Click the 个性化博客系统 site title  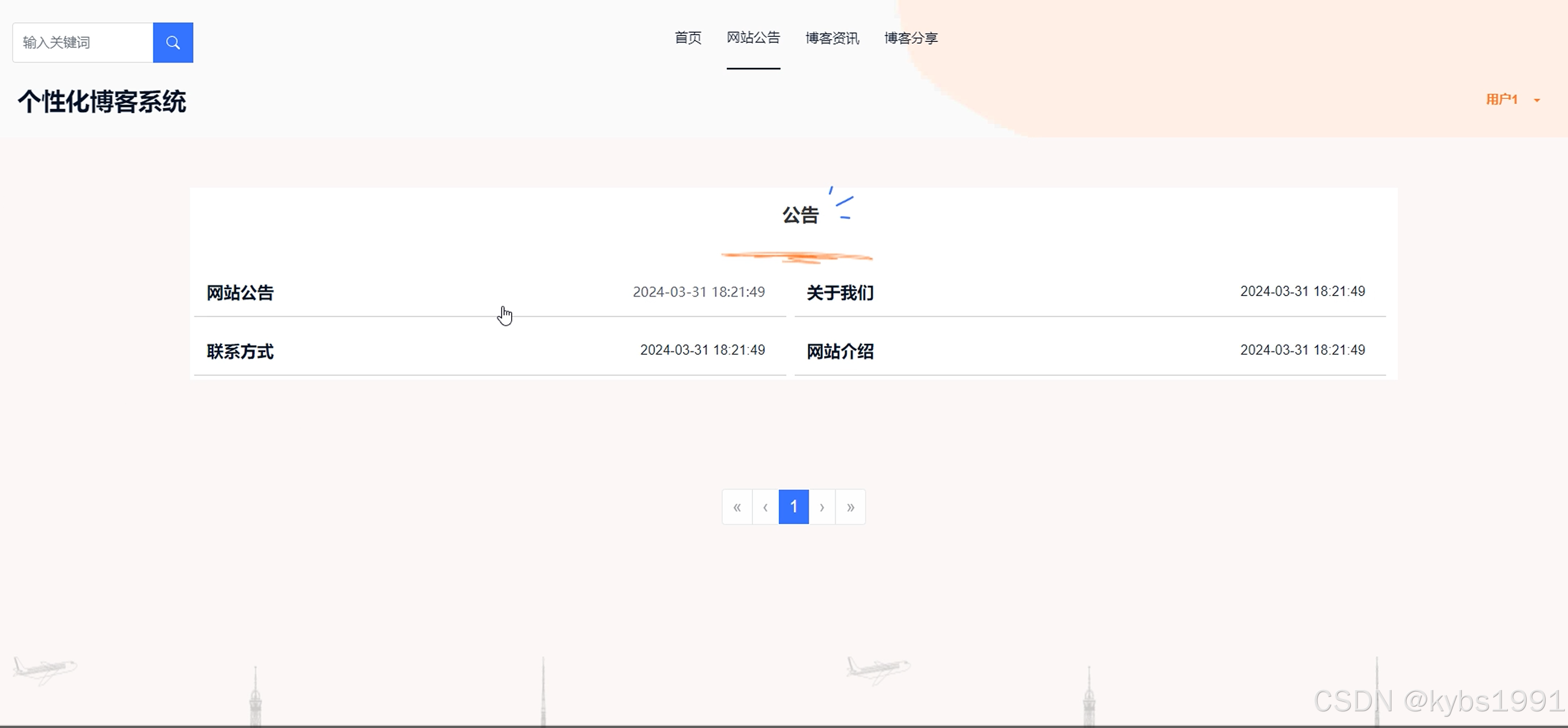point(102,102)
